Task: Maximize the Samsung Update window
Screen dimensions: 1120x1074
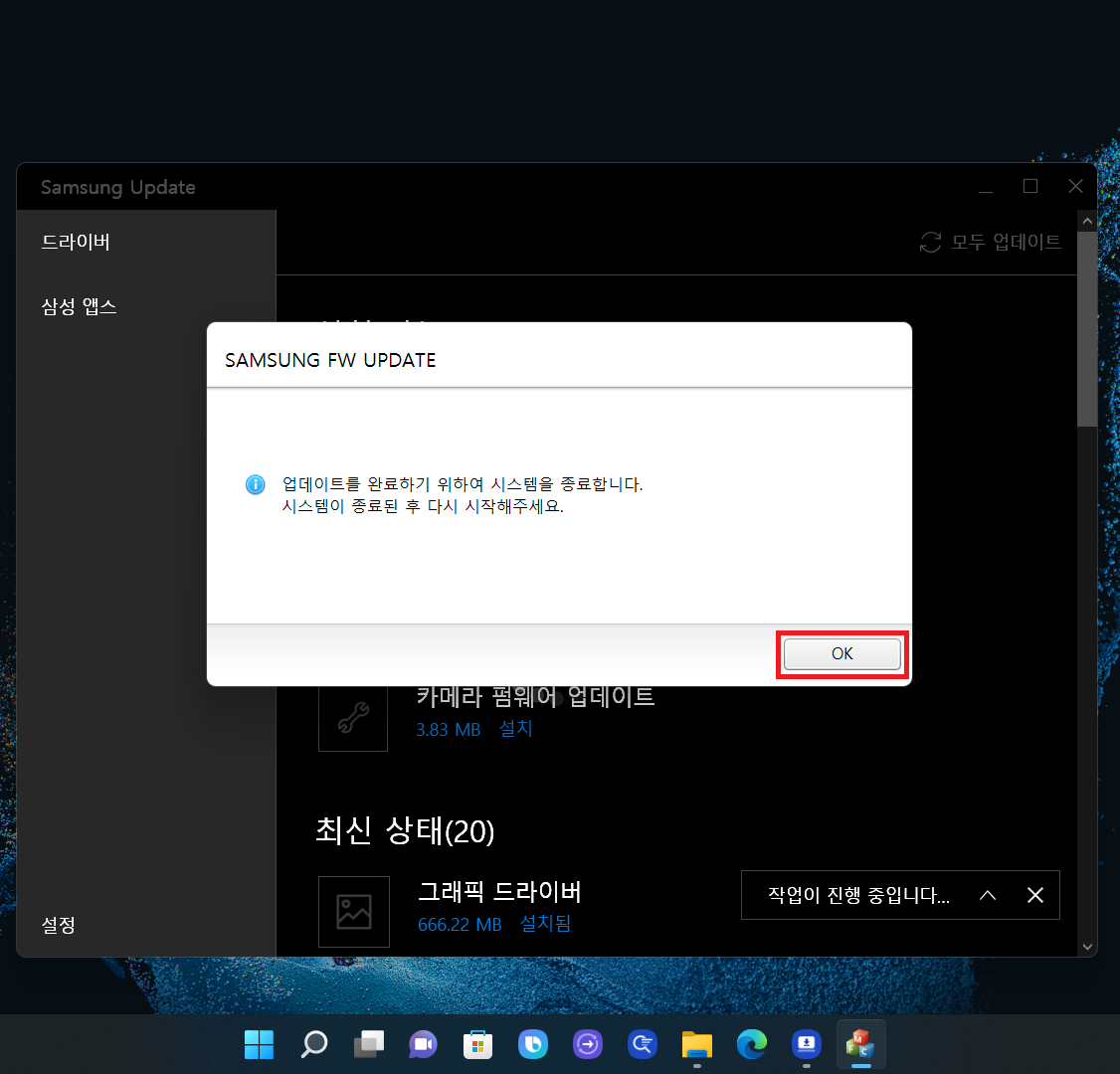Action: [1030, 186]
